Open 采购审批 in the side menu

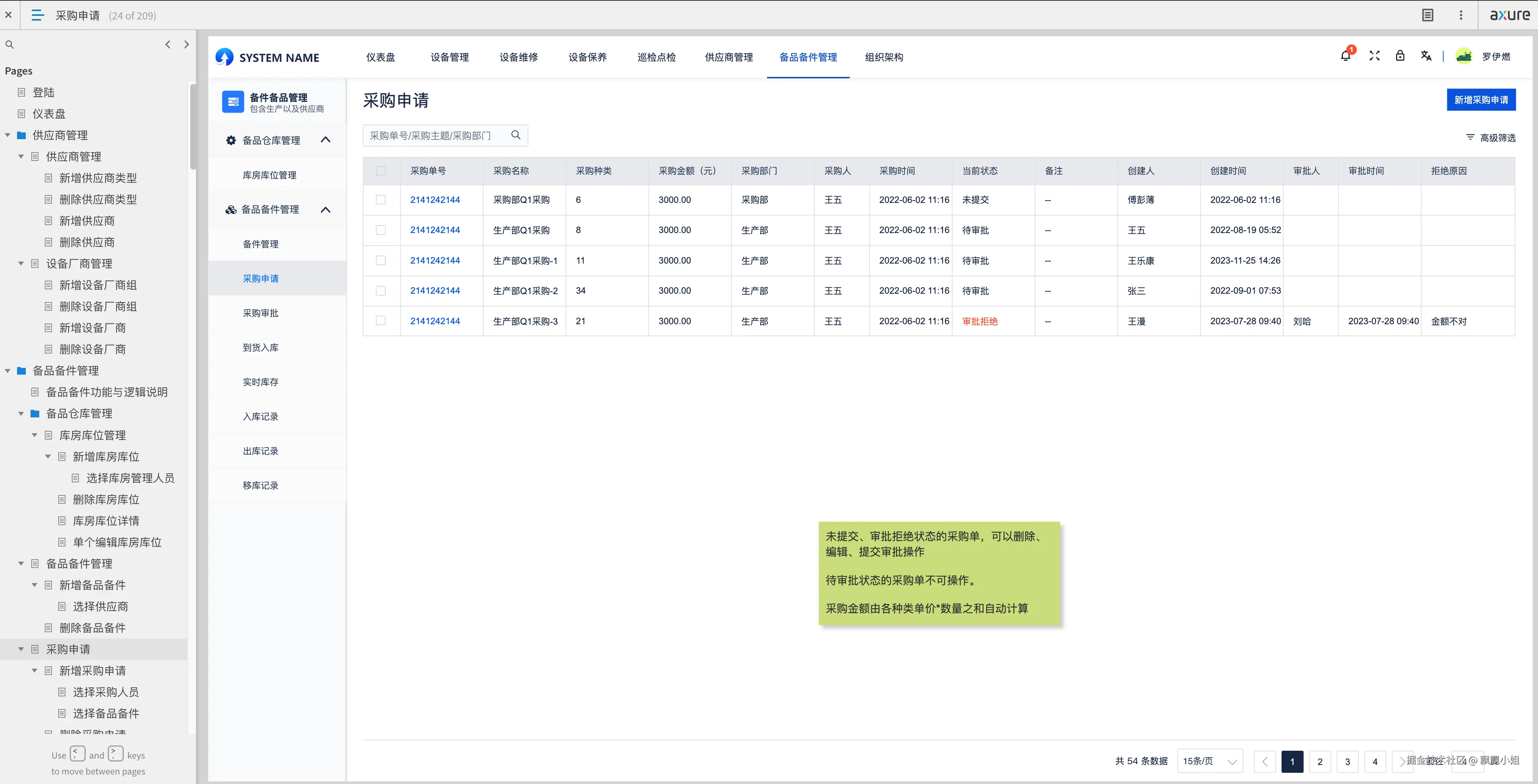click(x=260, y=313)
